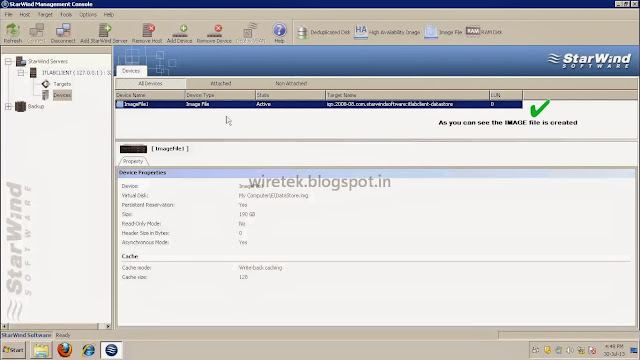
Task: Open the File menu
Action: coord(9,14)
